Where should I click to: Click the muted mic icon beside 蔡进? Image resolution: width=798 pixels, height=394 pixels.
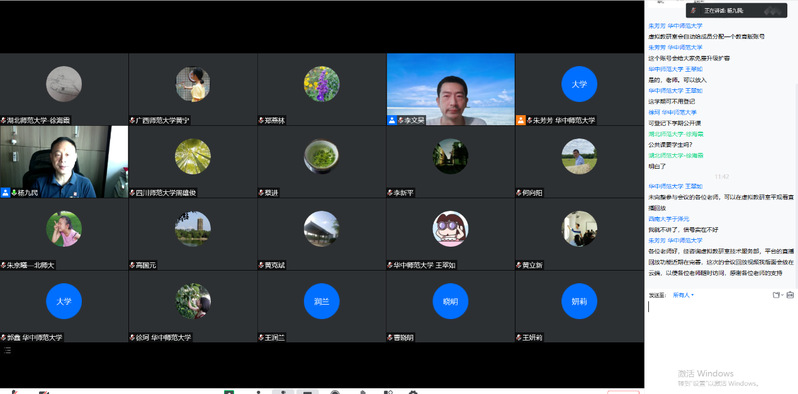pyautogui.click(x=261, y=193)
